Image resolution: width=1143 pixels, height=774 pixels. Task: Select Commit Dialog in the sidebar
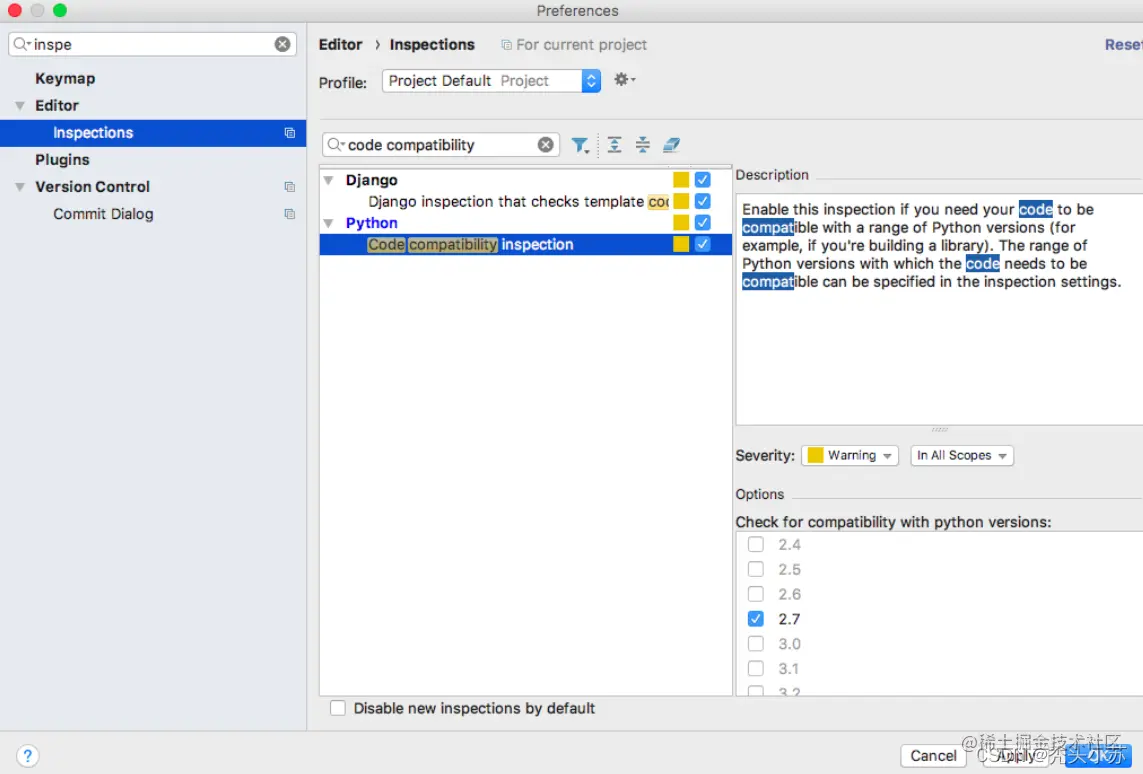pyautogui.click(x=103, y=214)
